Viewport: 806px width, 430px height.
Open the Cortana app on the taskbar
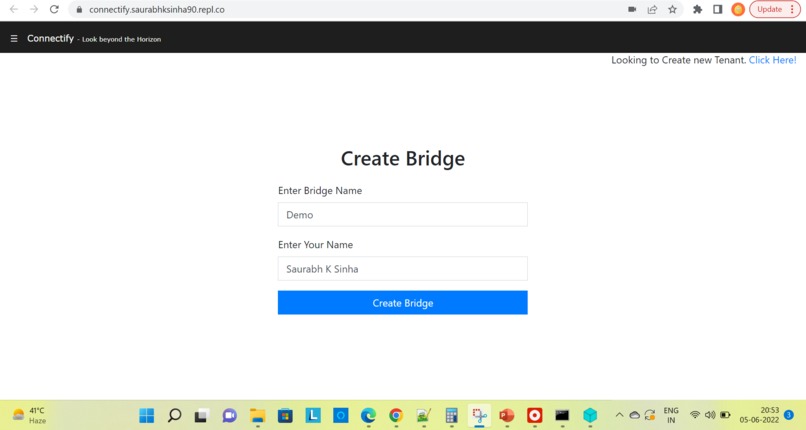coord(341,415)
